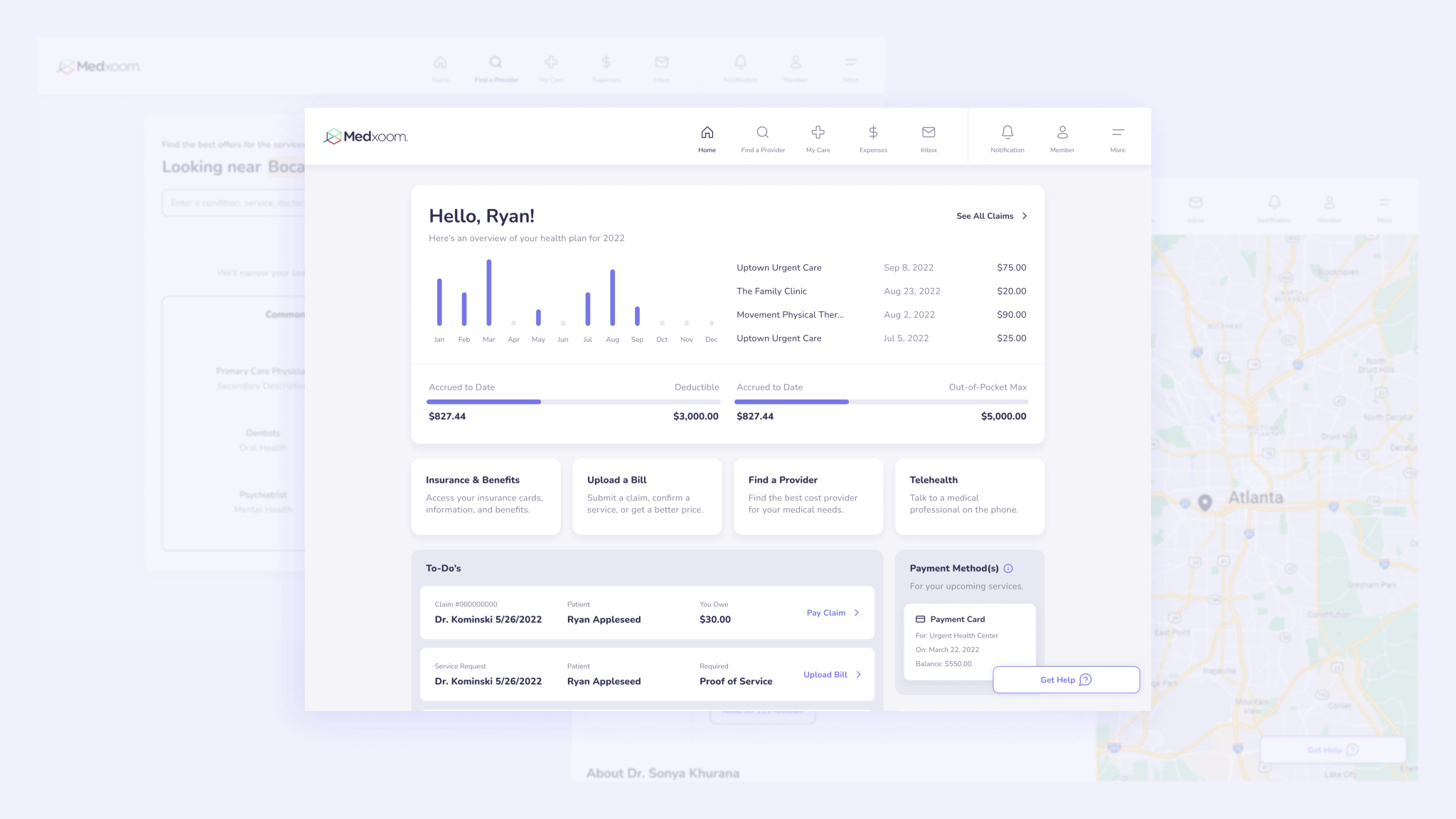The image size is (1456, 819).
Task: Click chevron next to Upload Bill
Action: click(x=859, y=675)
